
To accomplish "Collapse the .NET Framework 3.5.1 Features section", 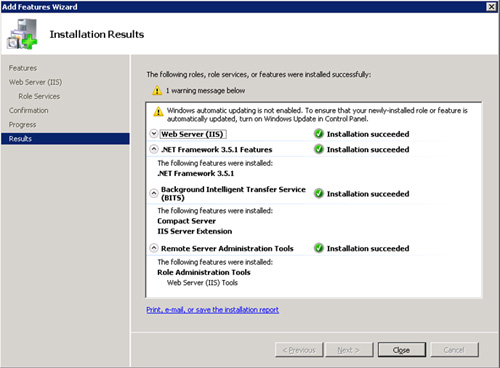I will [154, 149].
